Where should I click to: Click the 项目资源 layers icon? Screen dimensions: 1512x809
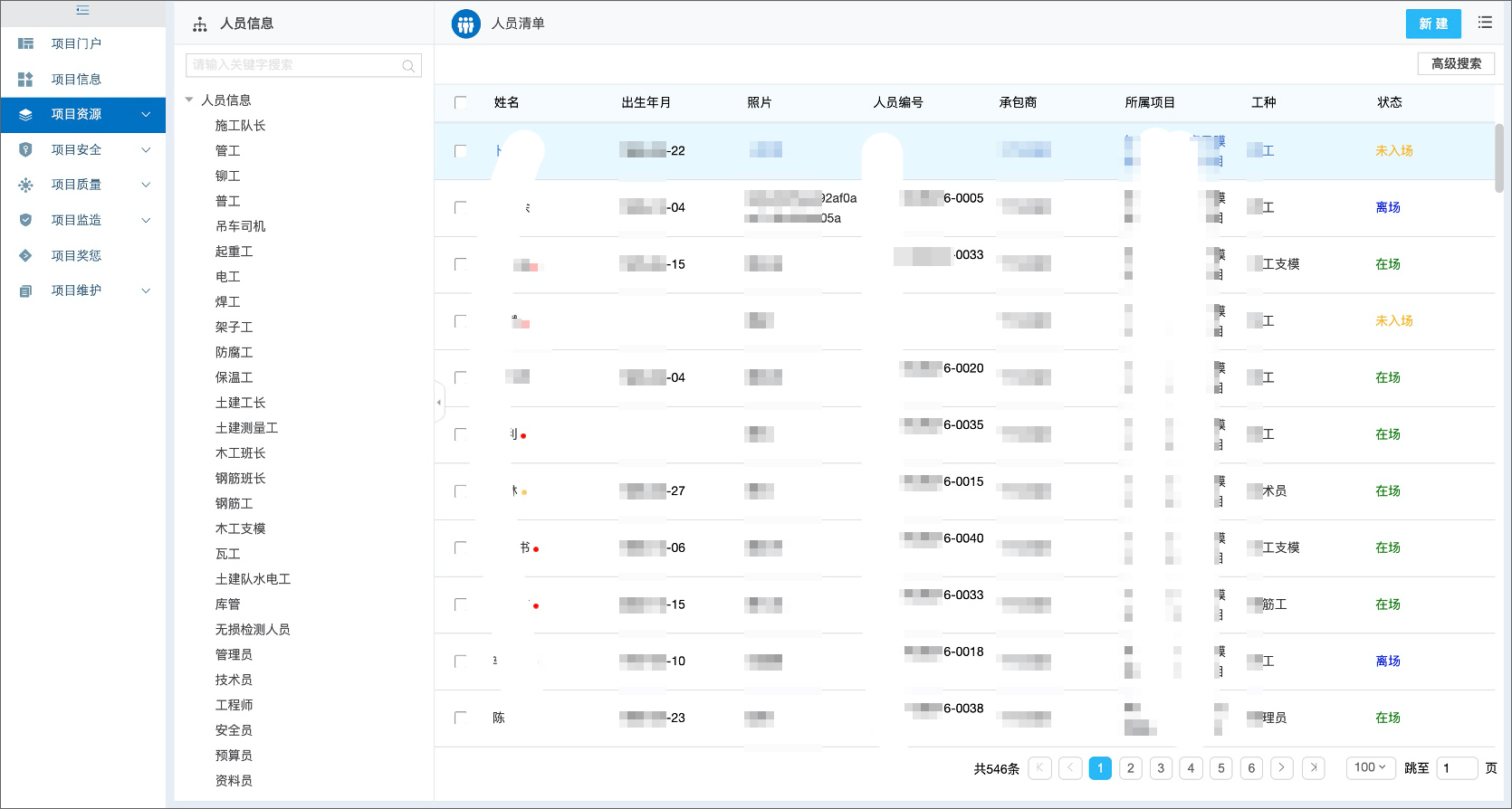(x=25, y=115)
